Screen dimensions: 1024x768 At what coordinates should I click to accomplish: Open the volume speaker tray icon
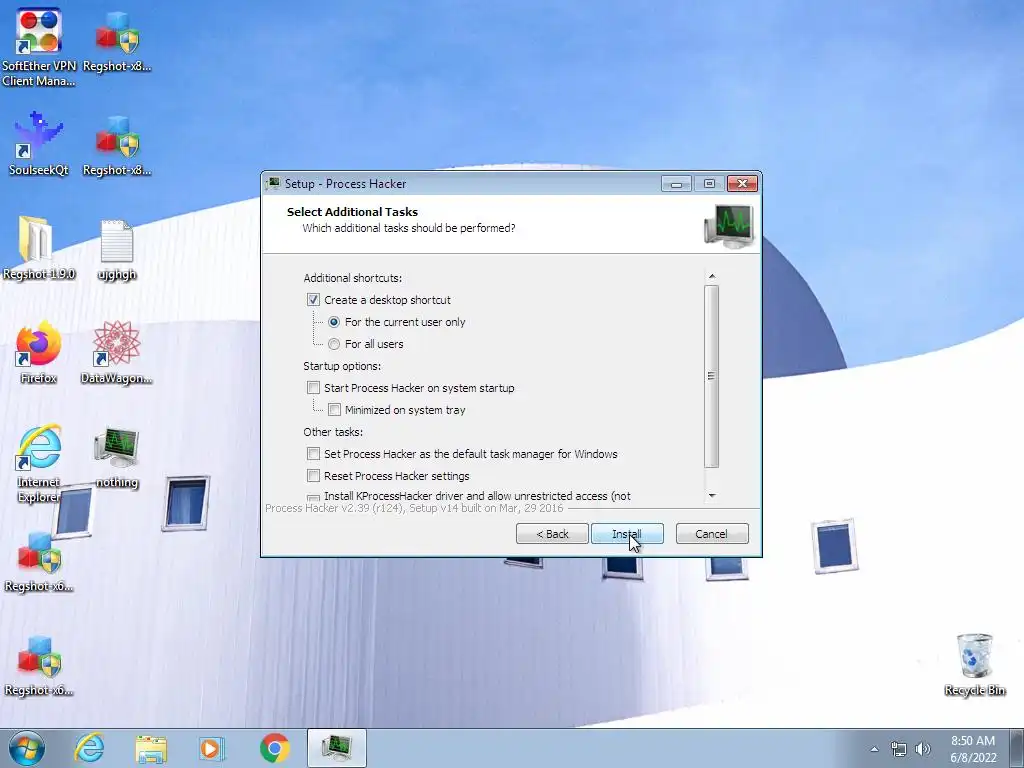pos(923,749)
